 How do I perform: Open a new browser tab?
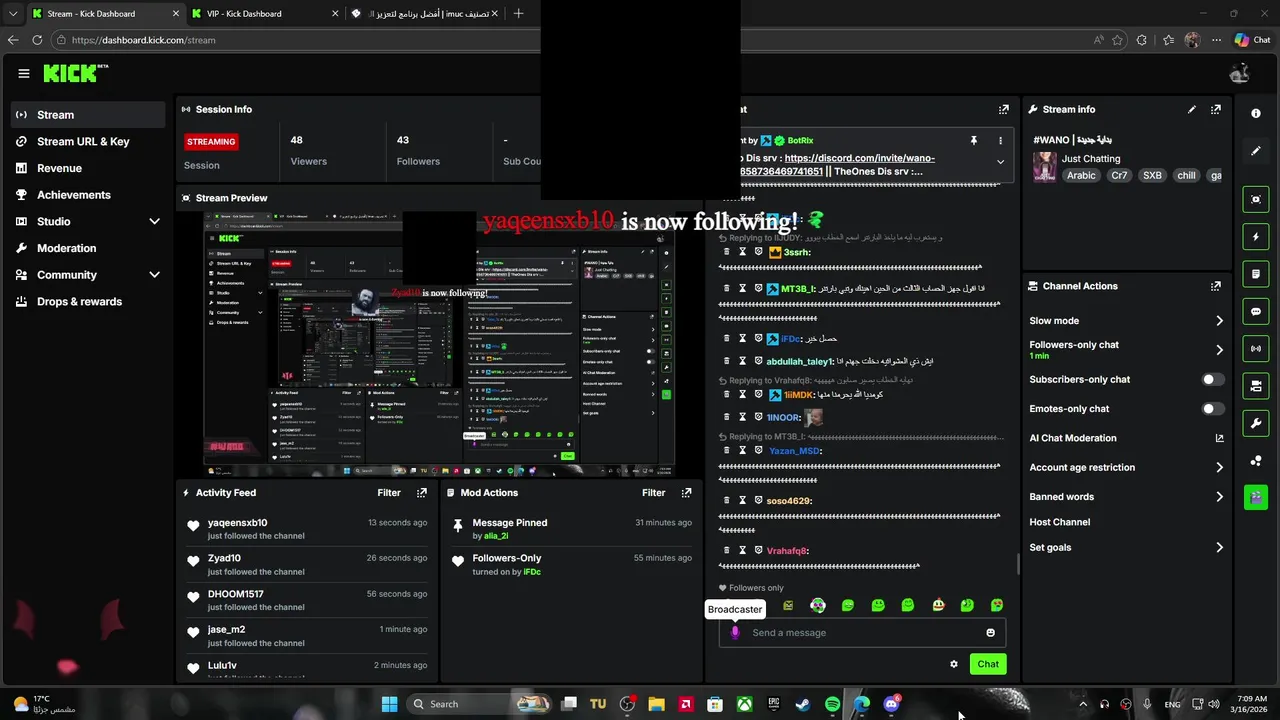coord(518,14)
